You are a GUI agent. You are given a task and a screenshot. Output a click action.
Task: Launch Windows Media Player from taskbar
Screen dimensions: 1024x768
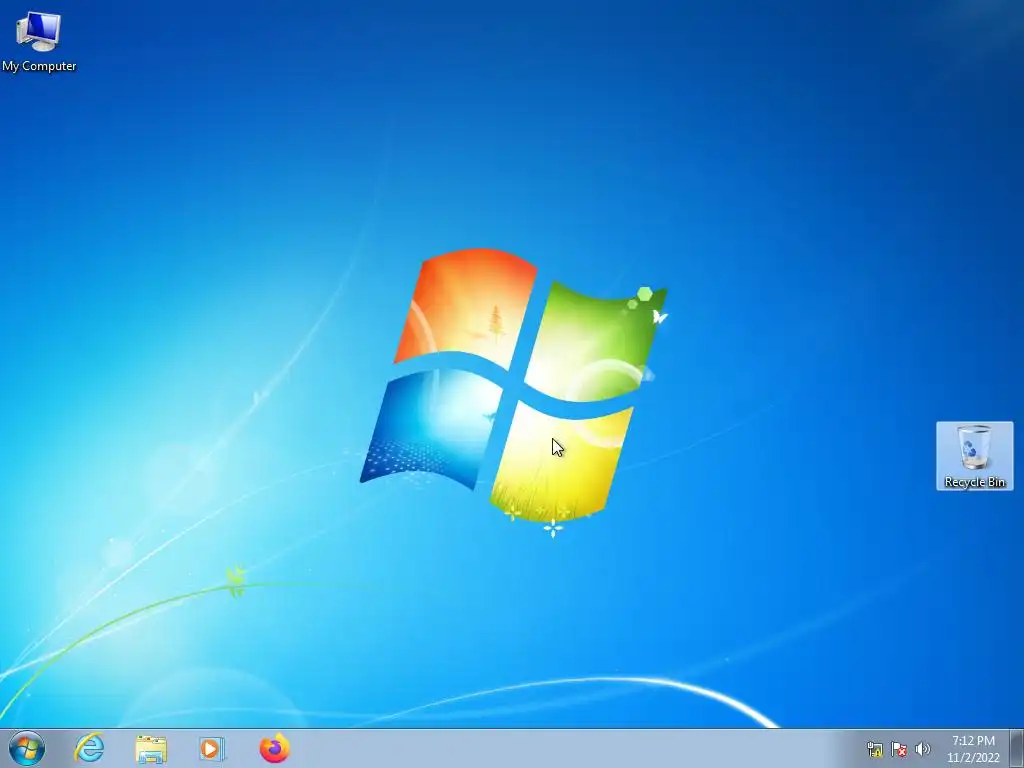coord(212,749)
